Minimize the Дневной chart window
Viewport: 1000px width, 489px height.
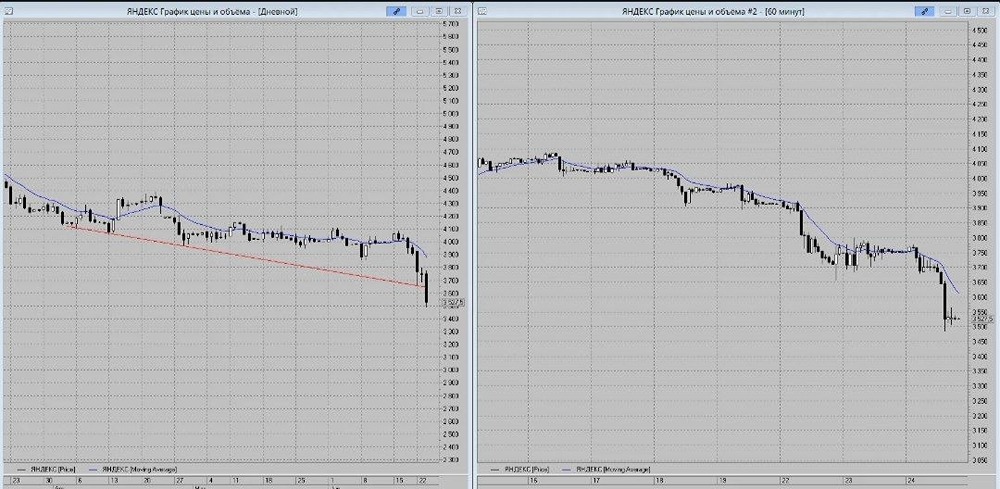pos(420,11)
